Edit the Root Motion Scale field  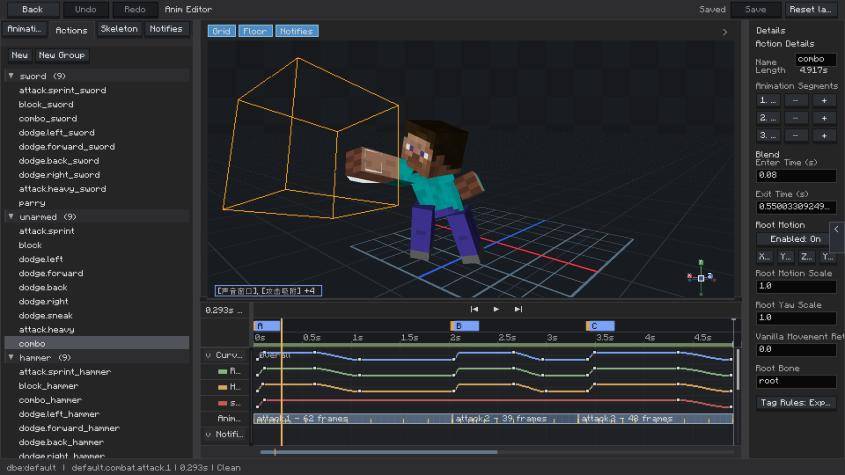(796, 286)
